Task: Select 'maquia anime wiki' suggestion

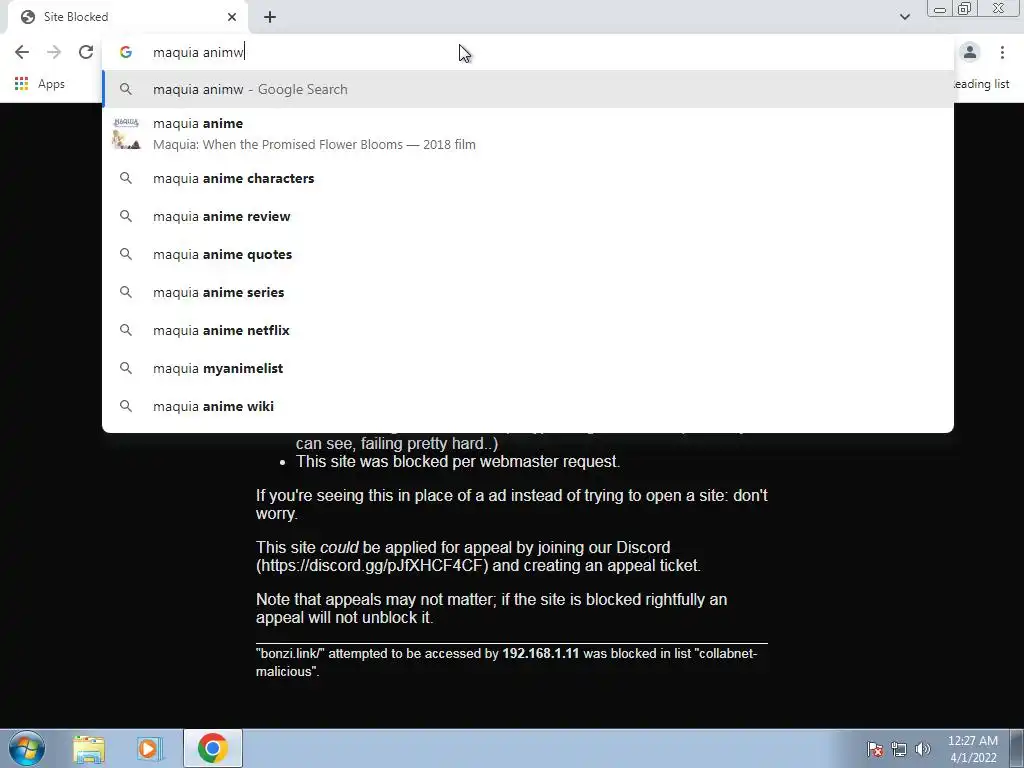Action: click(x=528, y=406)
